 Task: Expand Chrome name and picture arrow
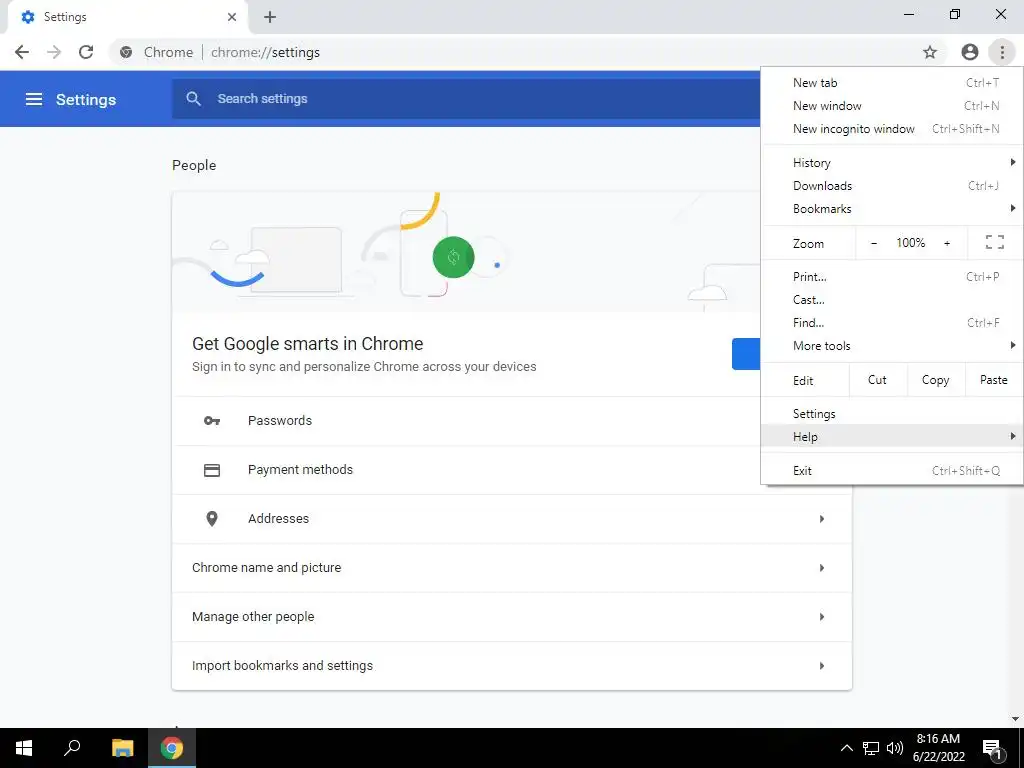822,568
